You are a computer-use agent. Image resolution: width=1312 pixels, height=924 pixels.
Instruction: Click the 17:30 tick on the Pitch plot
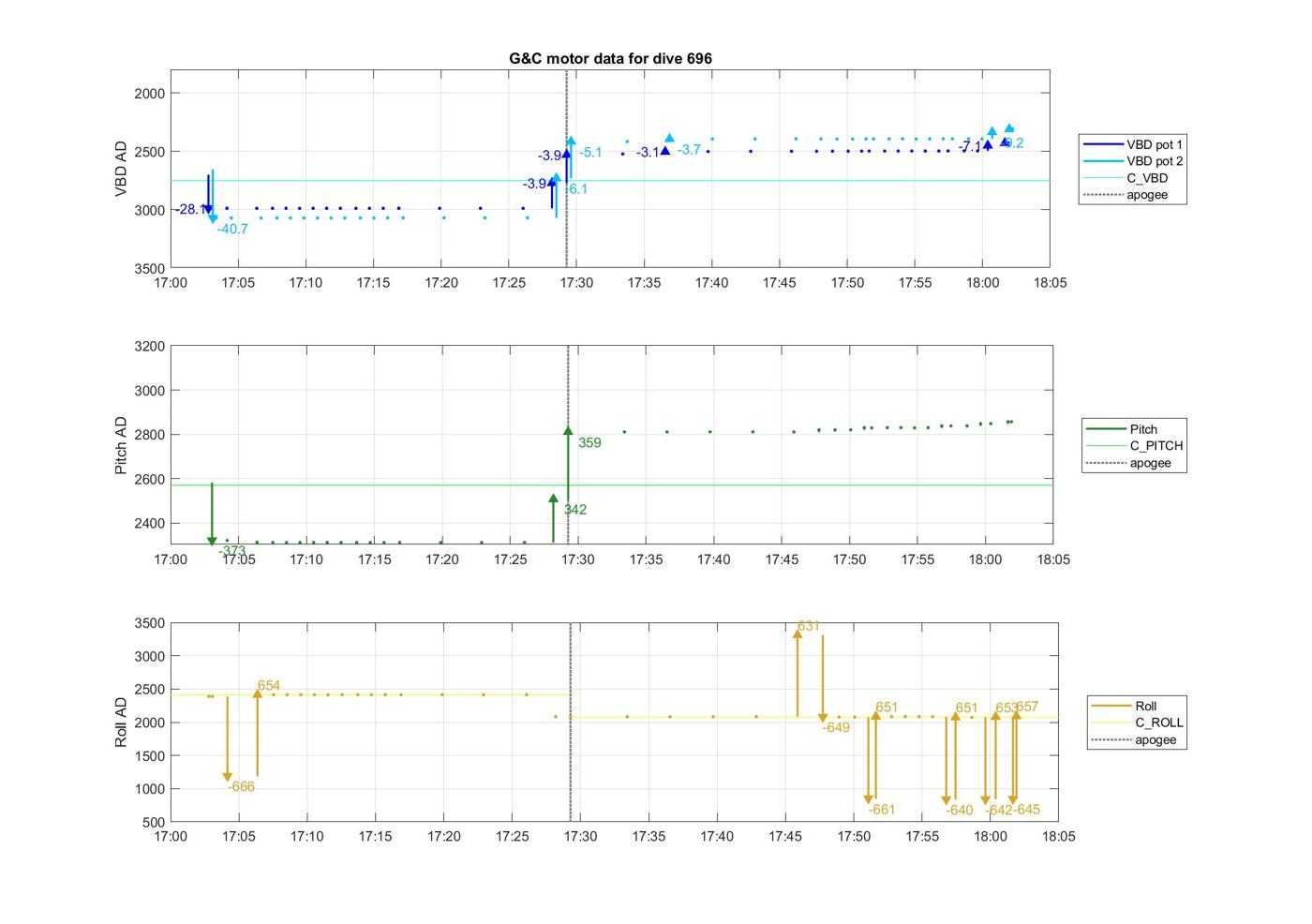[x=577, y=559]
